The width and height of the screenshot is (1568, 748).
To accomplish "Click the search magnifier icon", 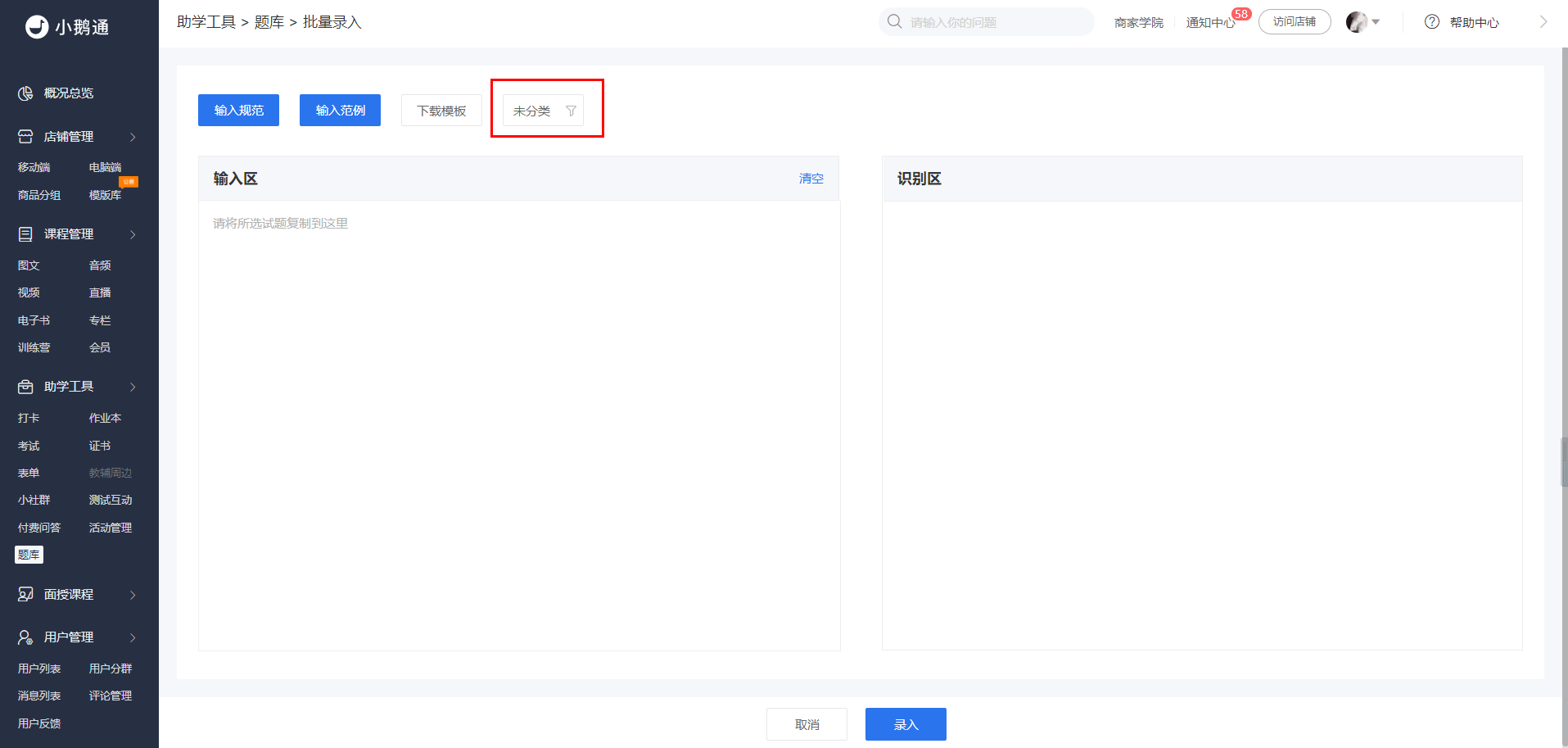I will [895, 21].
